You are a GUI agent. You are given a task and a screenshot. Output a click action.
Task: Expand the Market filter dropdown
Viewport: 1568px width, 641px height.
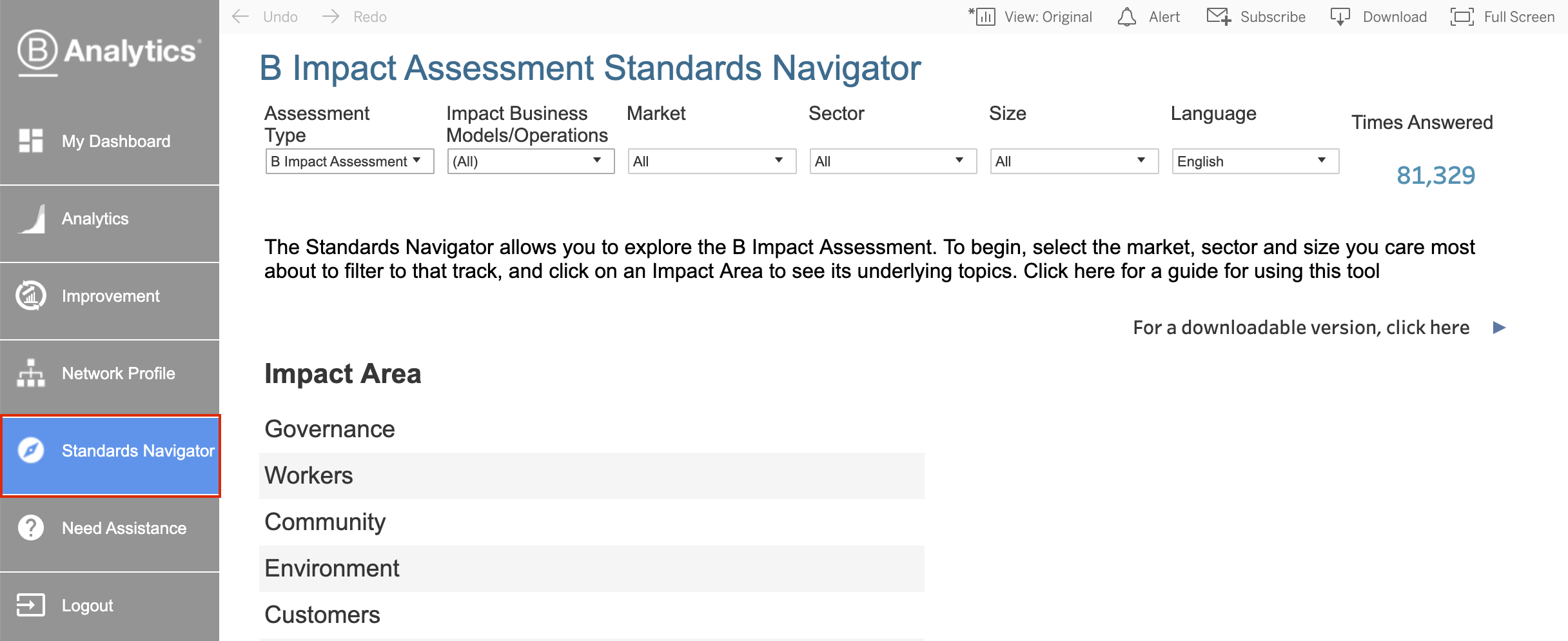pyautogui.click(x=712, y=161)
